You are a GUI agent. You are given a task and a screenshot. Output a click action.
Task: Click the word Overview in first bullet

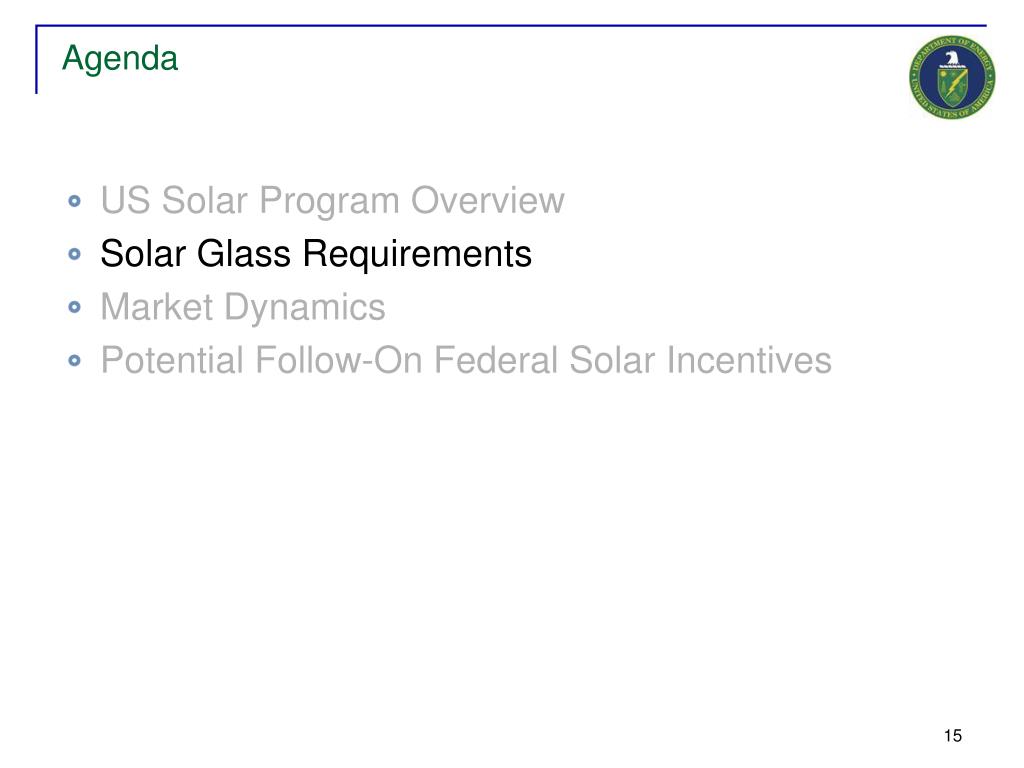(x=488, y=200)
